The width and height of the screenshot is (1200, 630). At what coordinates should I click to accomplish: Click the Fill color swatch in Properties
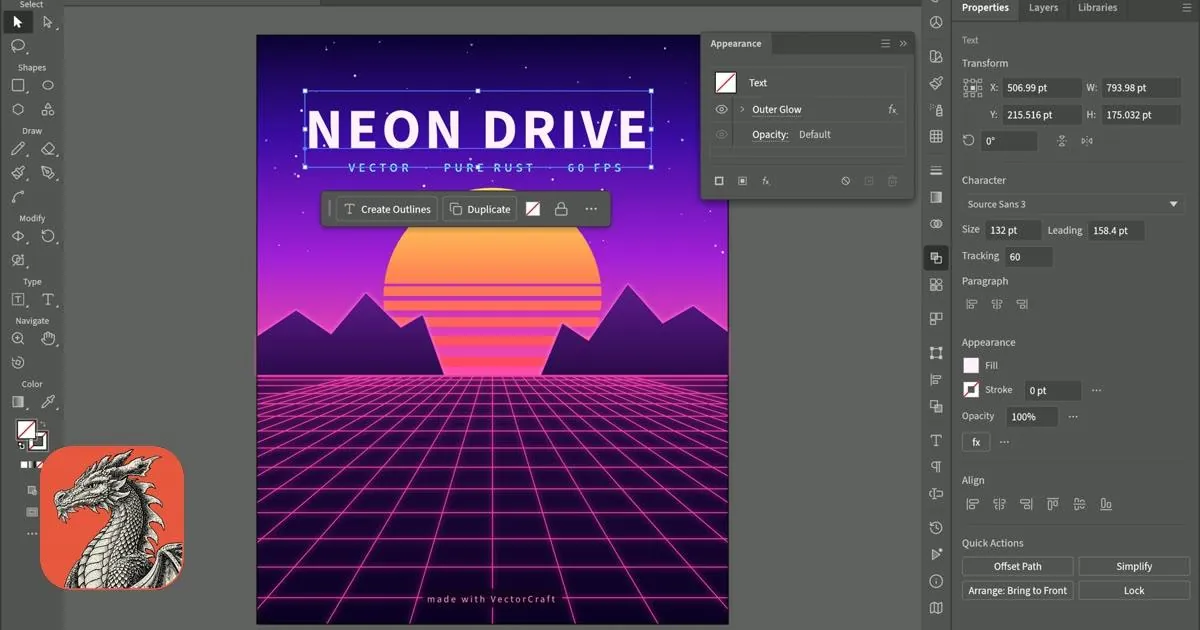point(971,366)
